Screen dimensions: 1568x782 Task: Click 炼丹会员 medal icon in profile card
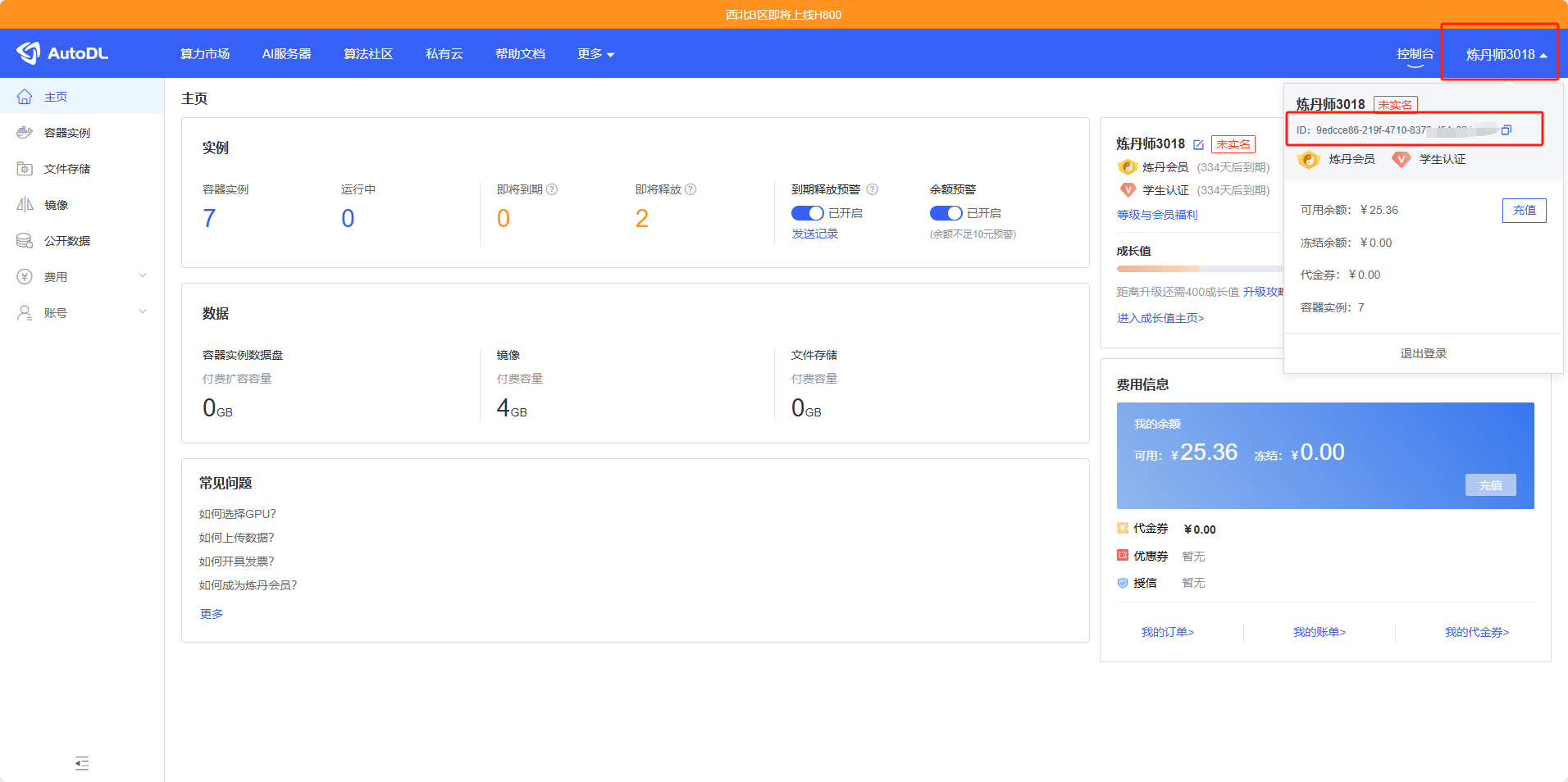tap(1127, 167)
